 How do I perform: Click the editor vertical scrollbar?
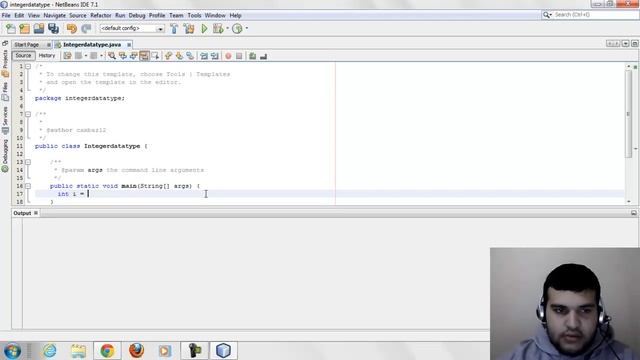(x=629, y=113)
